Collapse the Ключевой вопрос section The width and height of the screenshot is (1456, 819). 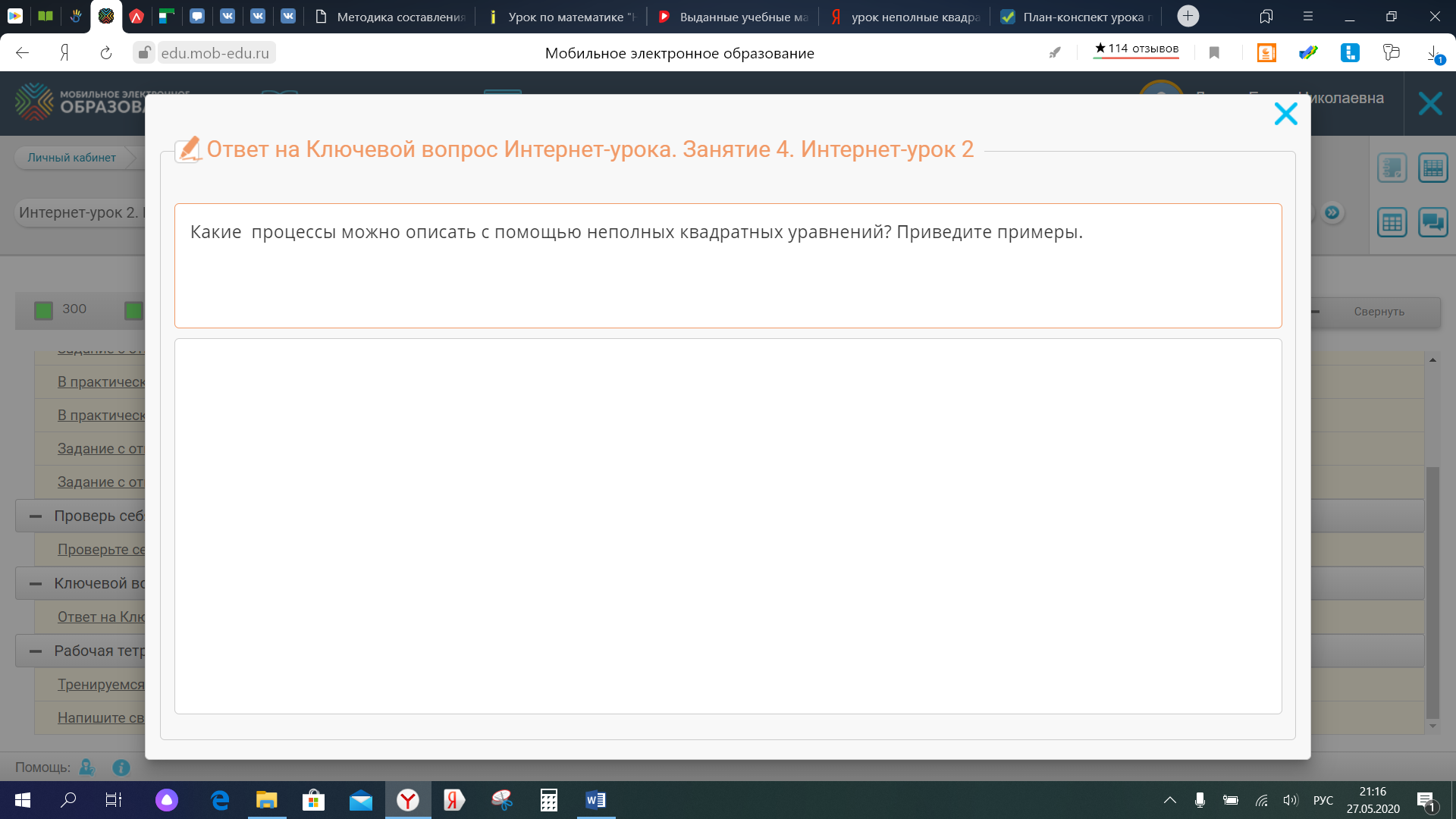tap(36, 584)
